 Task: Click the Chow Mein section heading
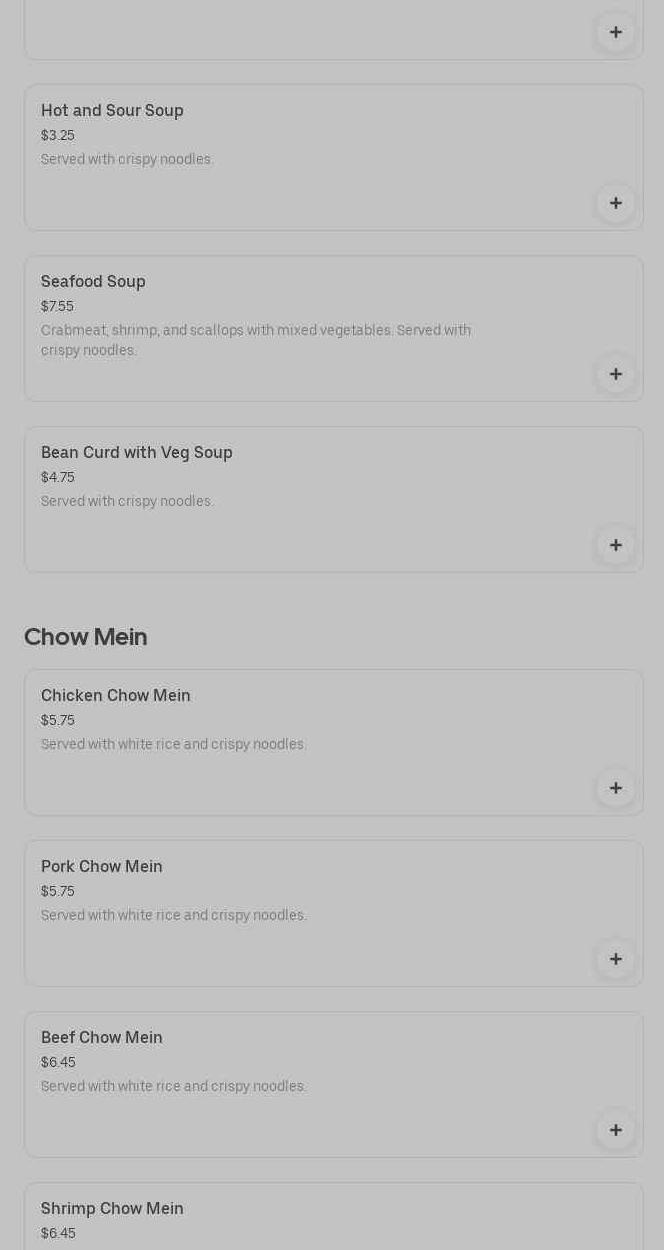[86, 637]
